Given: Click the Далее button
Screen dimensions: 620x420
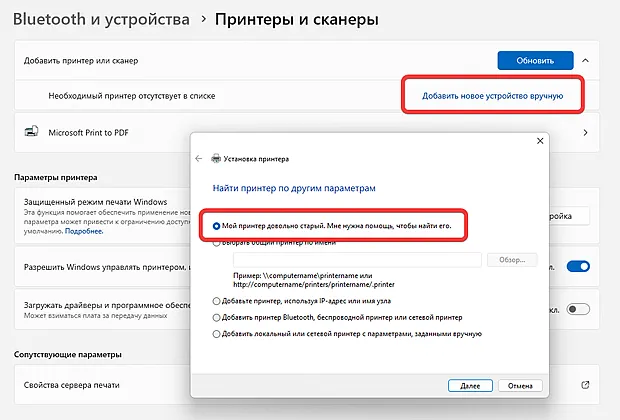Looking at the screenshot, I should tap(470, 386).
